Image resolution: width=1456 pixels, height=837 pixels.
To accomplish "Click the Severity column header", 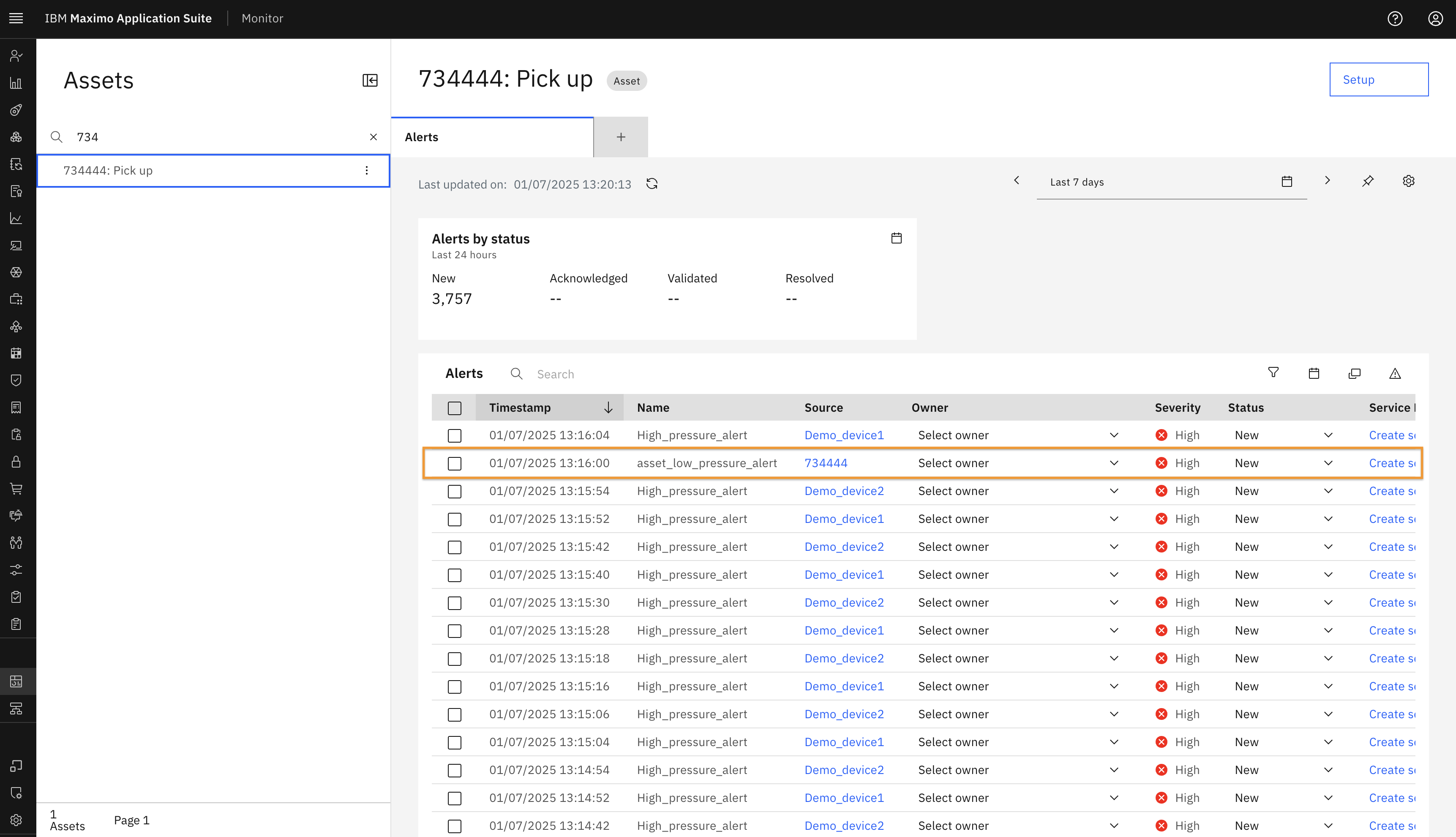I will (x=1177, y=408).
